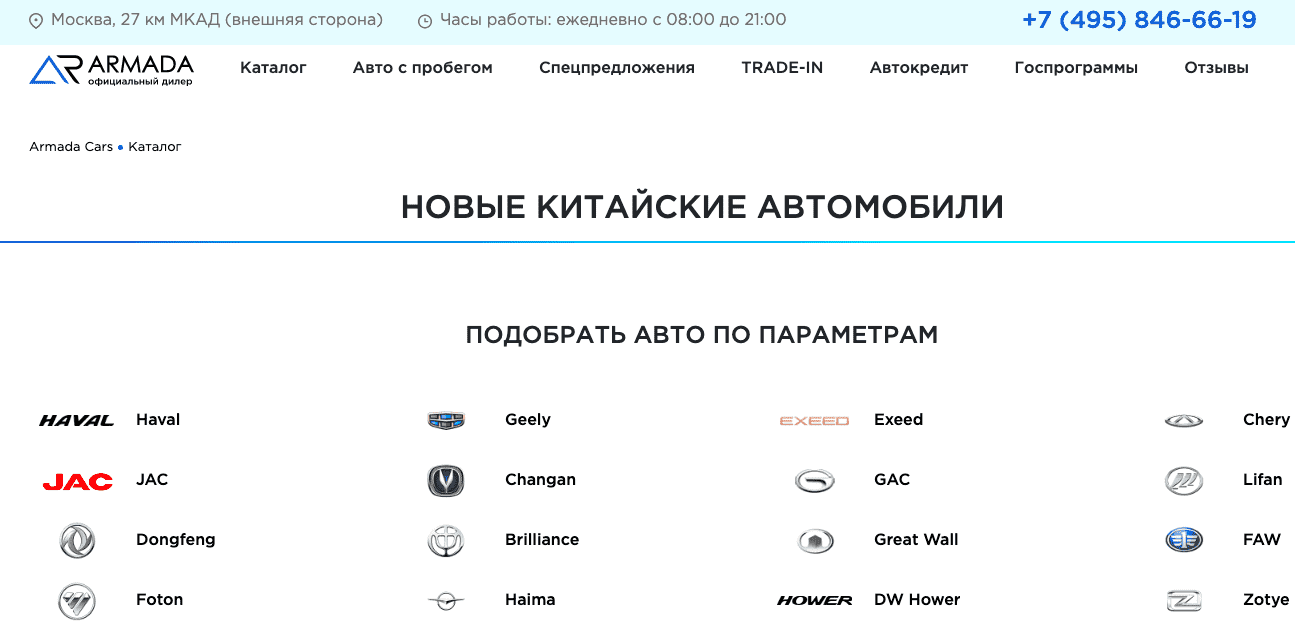
Task: Click the Great Wall brand link
Action: tap(916, 539)
